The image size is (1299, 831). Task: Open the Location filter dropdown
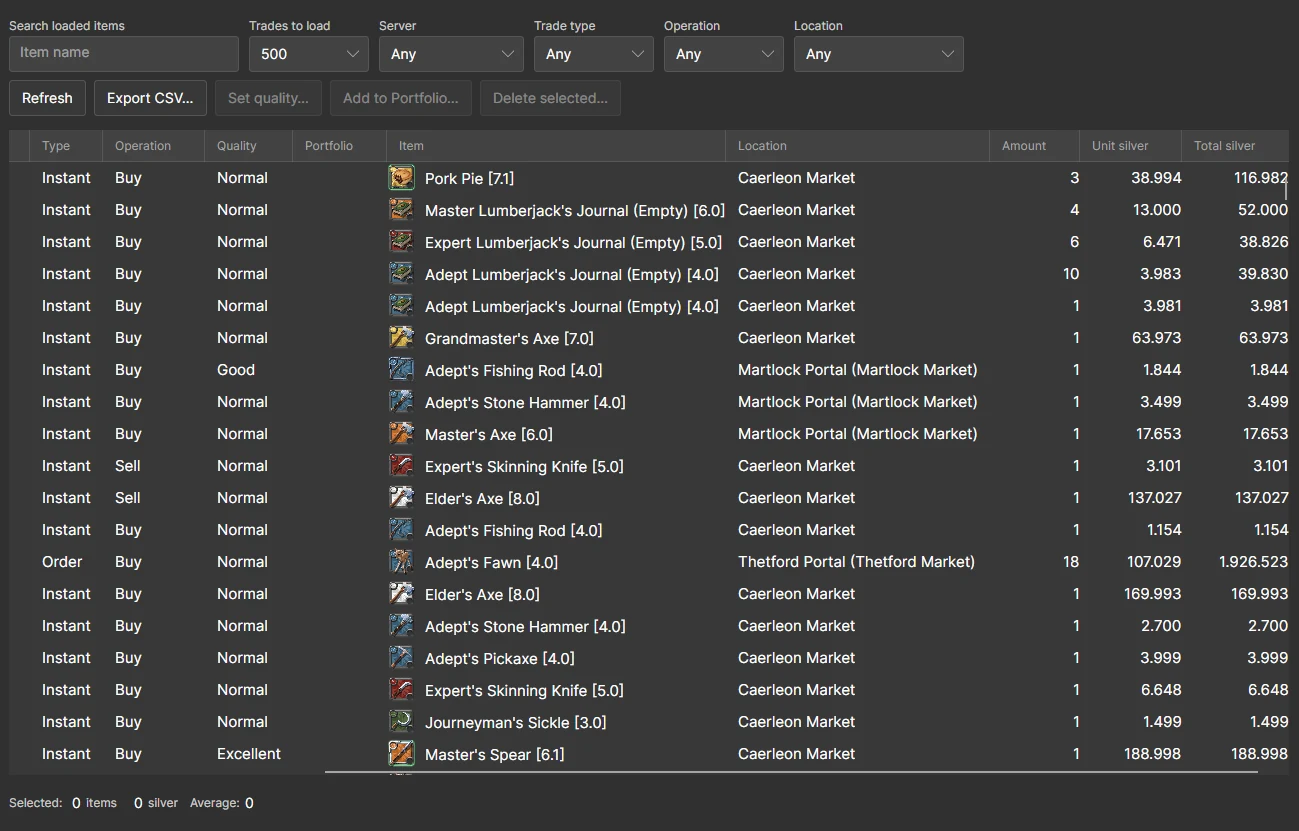tap(879, 54)
